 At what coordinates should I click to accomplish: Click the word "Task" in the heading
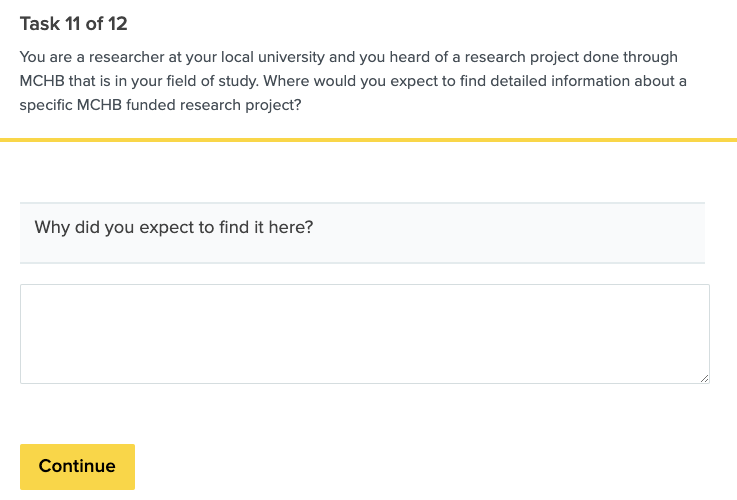tap(40, 23)
